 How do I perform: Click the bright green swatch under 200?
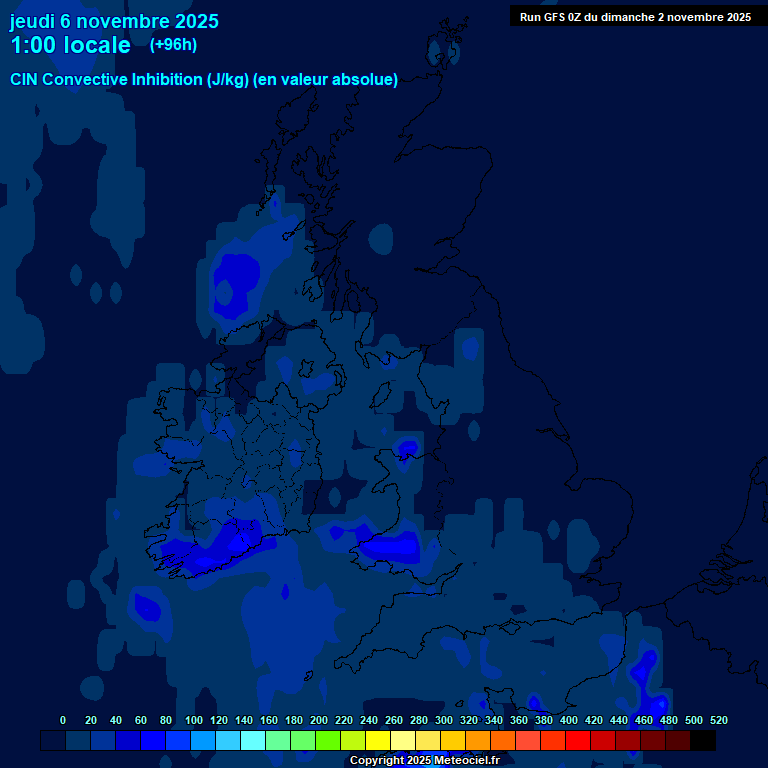[x=328, y=741]
